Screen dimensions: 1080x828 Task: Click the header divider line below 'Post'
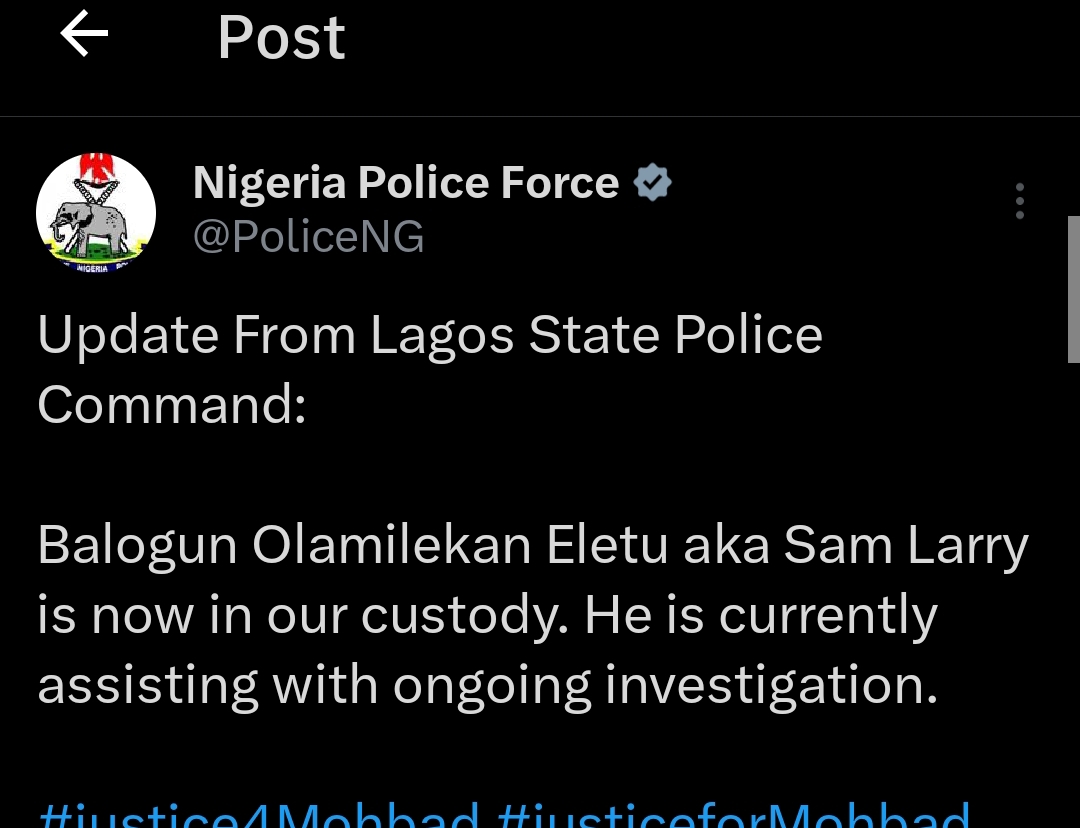pyautogui.click(x=540, y=117)
